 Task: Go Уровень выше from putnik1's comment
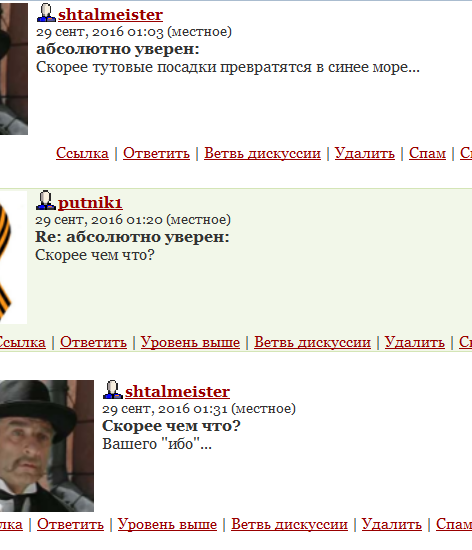(x=190, y=342)
